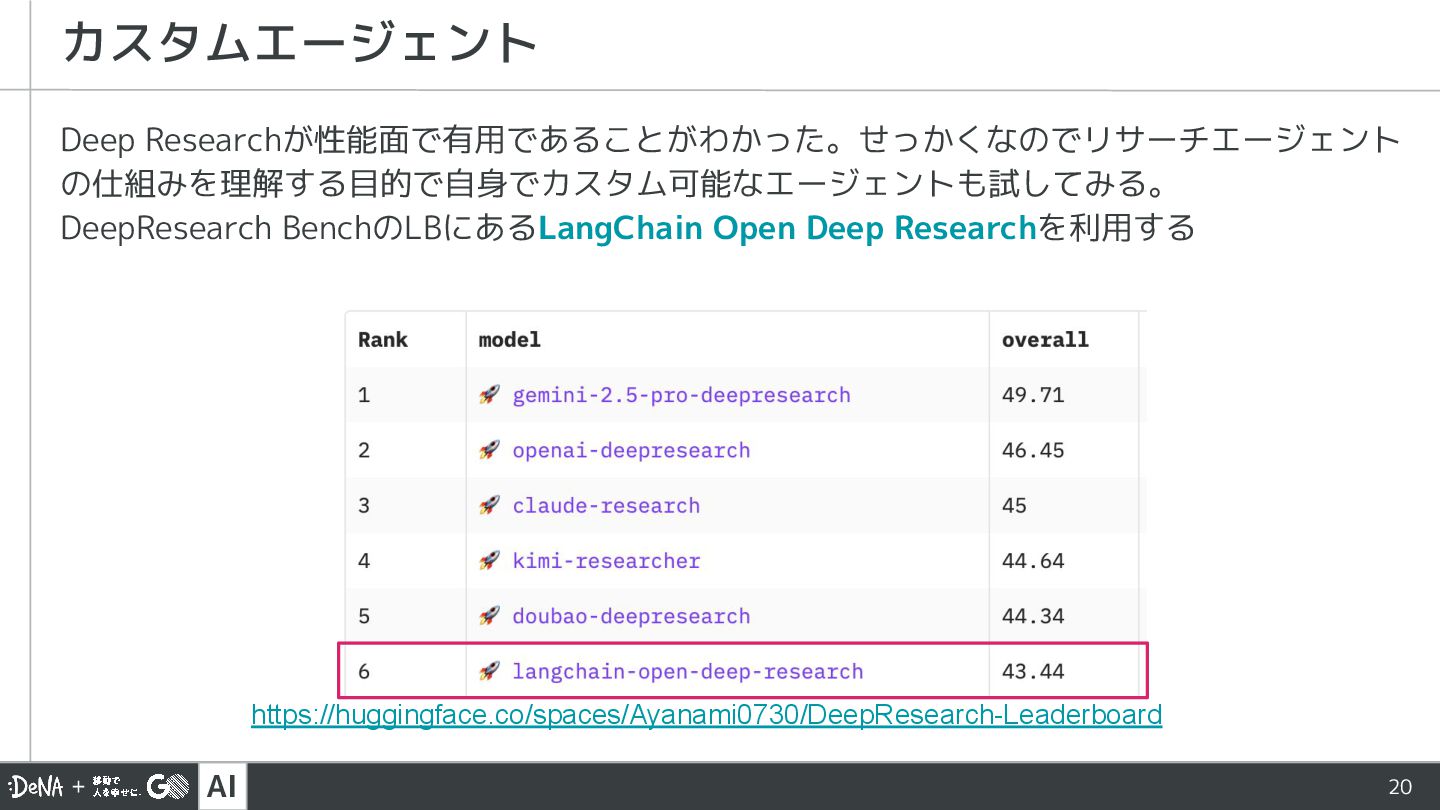Click rocket icon beside doubao-deepresearch

[x=489, y=616]
